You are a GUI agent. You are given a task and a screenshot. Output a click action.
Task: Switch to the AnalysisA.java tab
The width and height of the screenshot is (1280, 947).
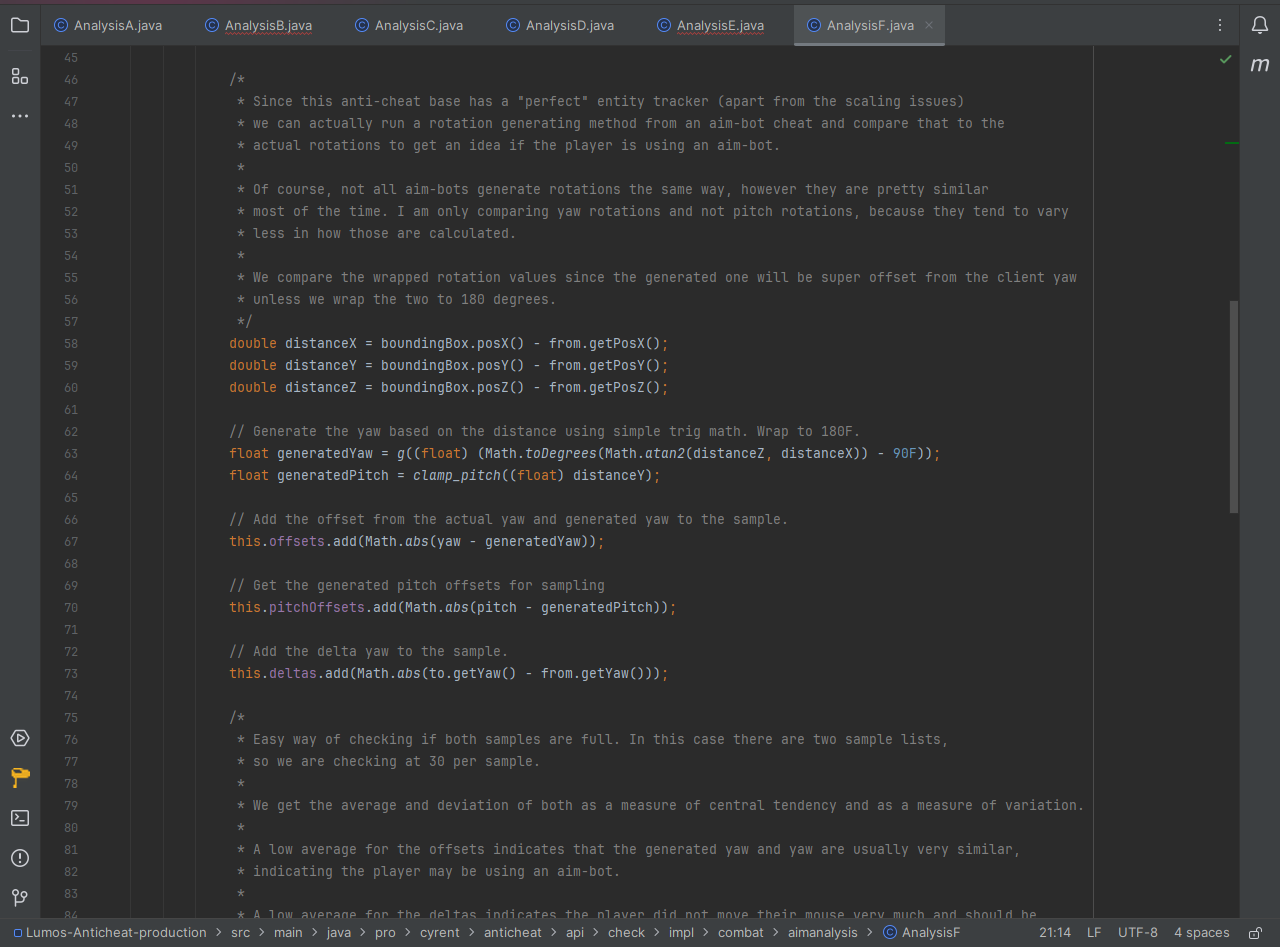coord(108,25)
